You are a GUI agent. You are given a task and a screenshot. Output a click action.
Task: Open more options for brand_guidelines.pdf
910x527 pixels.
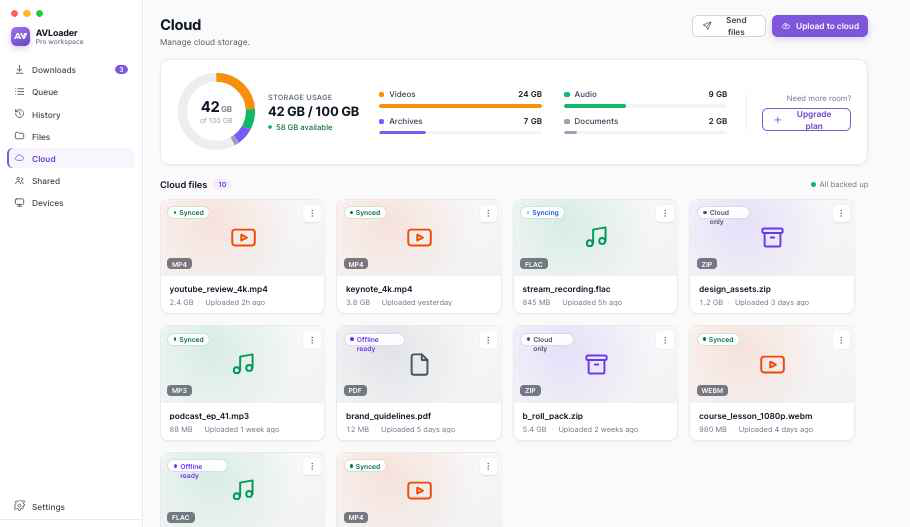point(488,340)
